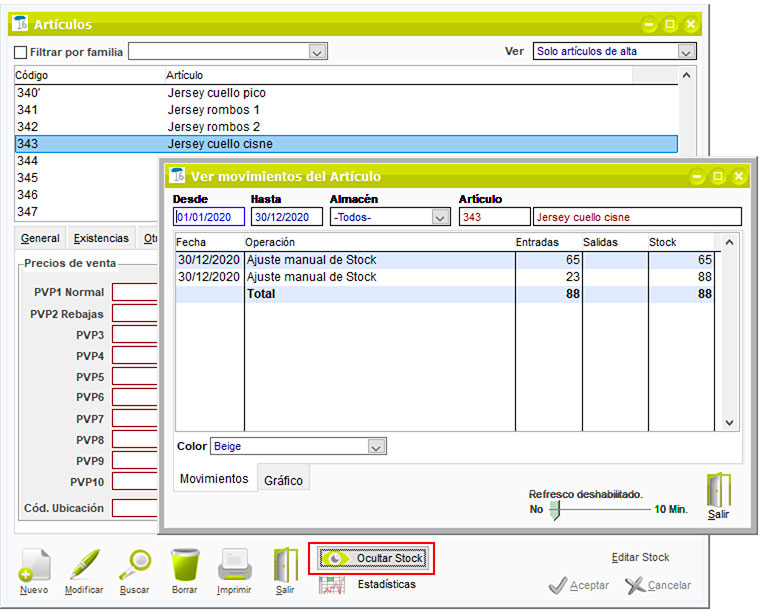This screenshot has height=611, width=762.
Task: Exit movements dialog via Salir door icon
Action: pos(718,493)
